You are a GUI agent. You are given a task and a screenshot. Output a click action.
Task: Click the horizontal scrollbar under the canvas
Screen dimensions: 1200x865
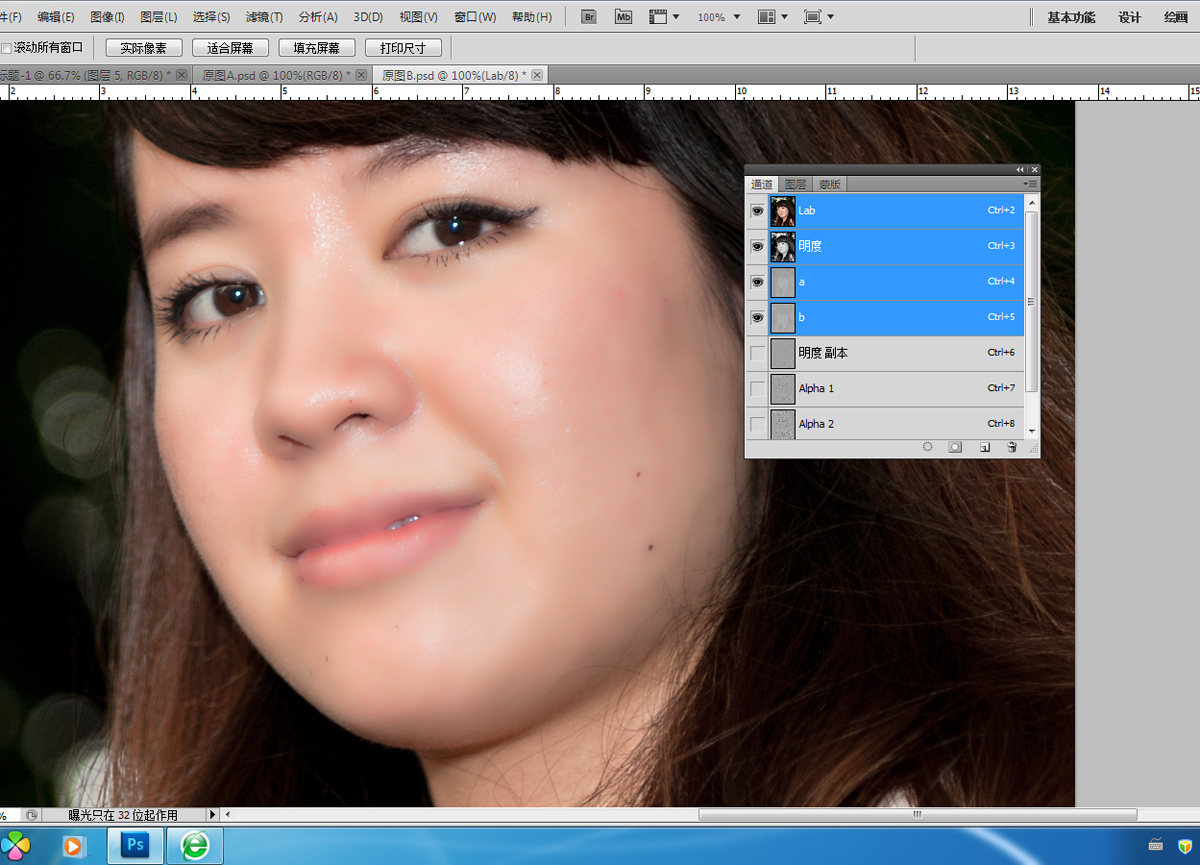tap(915, 815)
